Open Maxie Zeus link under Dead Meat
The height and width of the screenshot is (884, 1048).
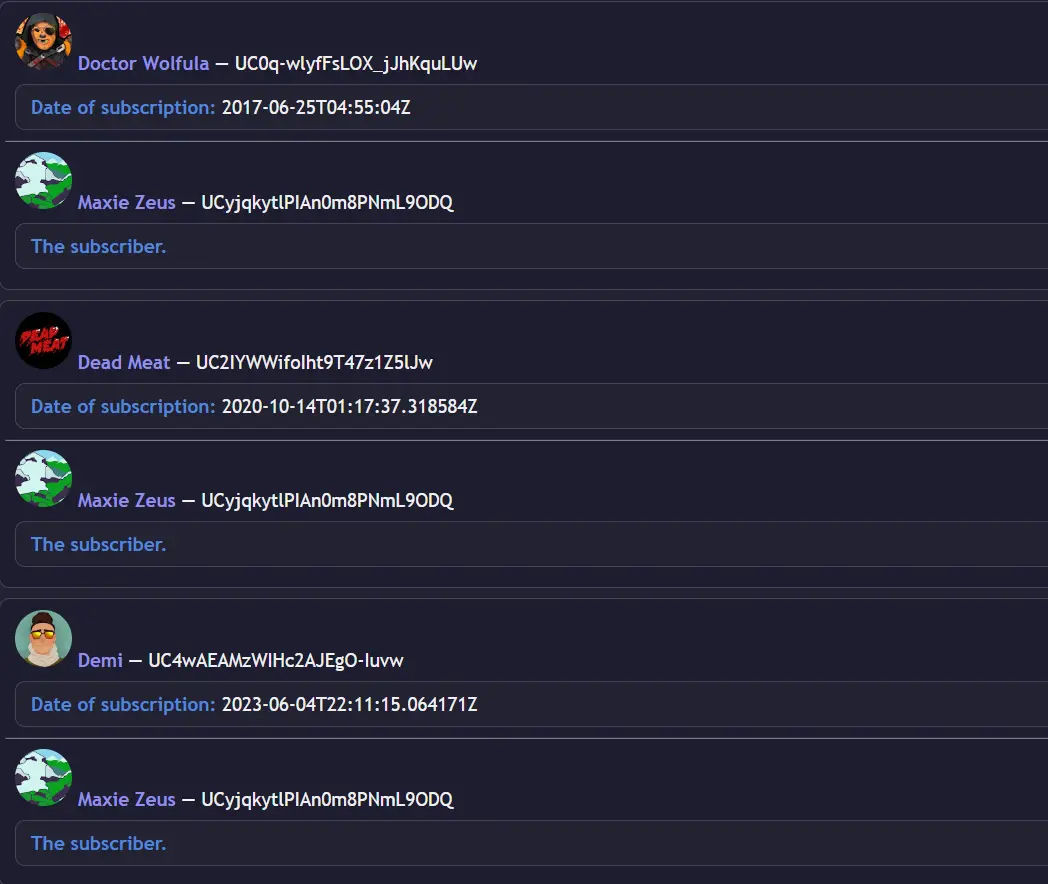(126, 500)
